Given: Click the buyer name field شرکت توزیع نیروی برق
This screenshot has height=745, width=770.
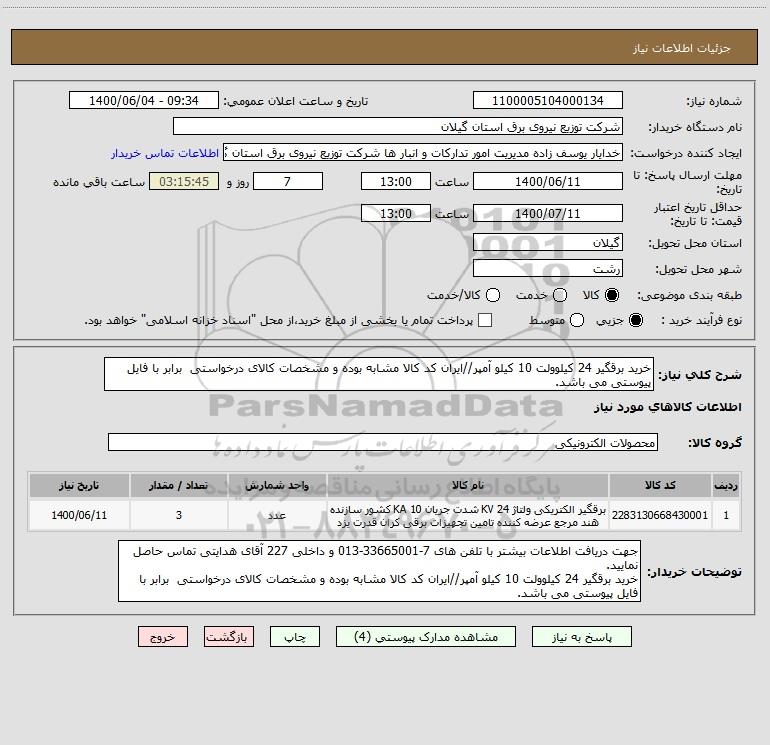Looking at the screenshot, I should click(x=398, y=127).
